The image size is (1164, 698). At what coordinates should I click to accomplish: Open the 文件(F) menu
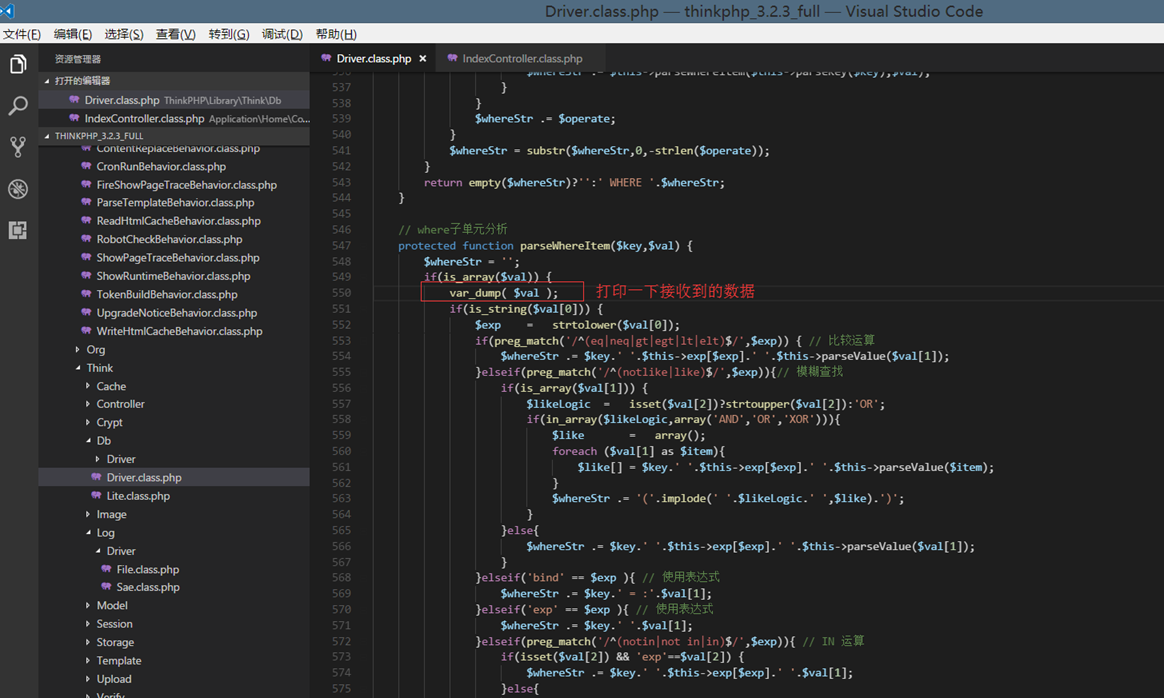click(x=22, y=34)
